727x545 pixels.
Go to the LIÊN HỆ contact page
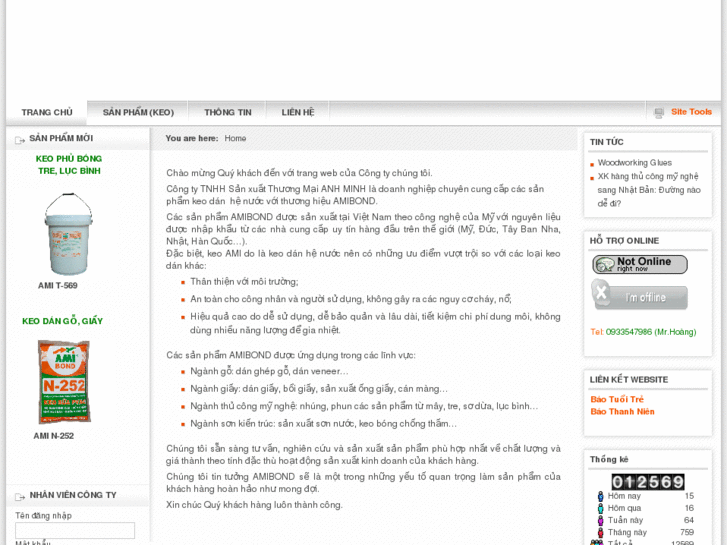pos(298,112)
